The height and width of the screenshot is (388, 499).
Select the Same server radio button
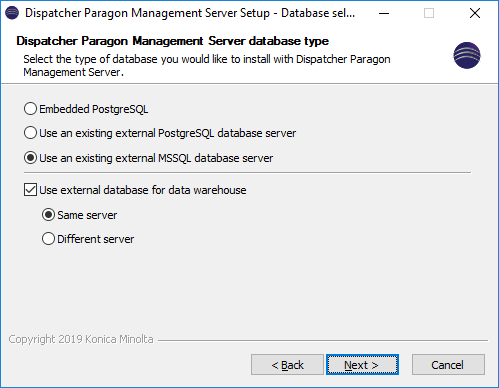tap(48, 215)
